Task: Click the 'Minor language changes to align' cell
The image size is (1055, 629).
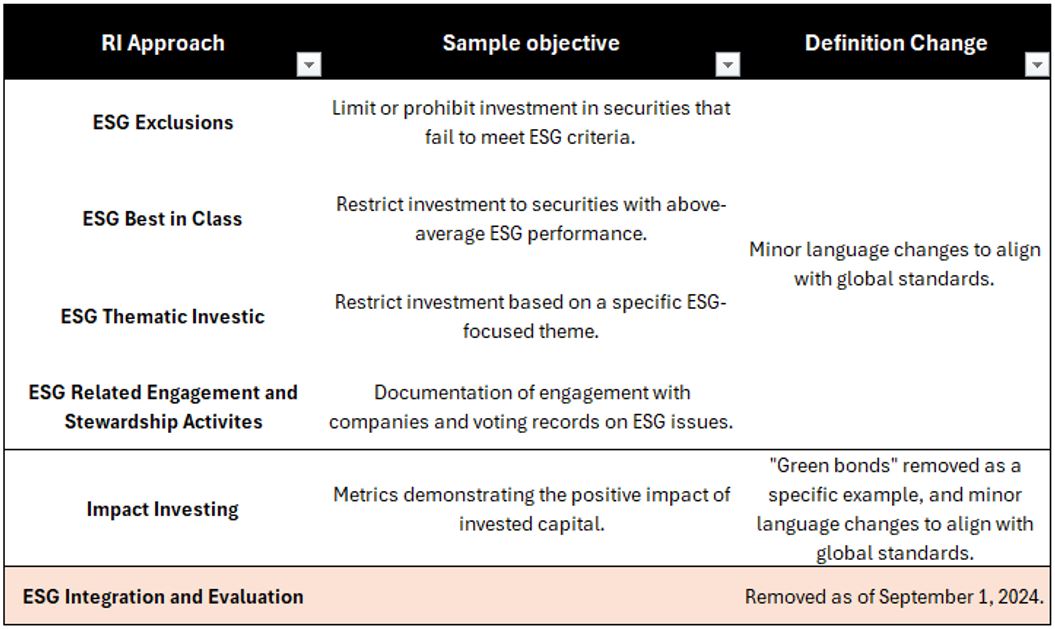Action: [895, 263]
